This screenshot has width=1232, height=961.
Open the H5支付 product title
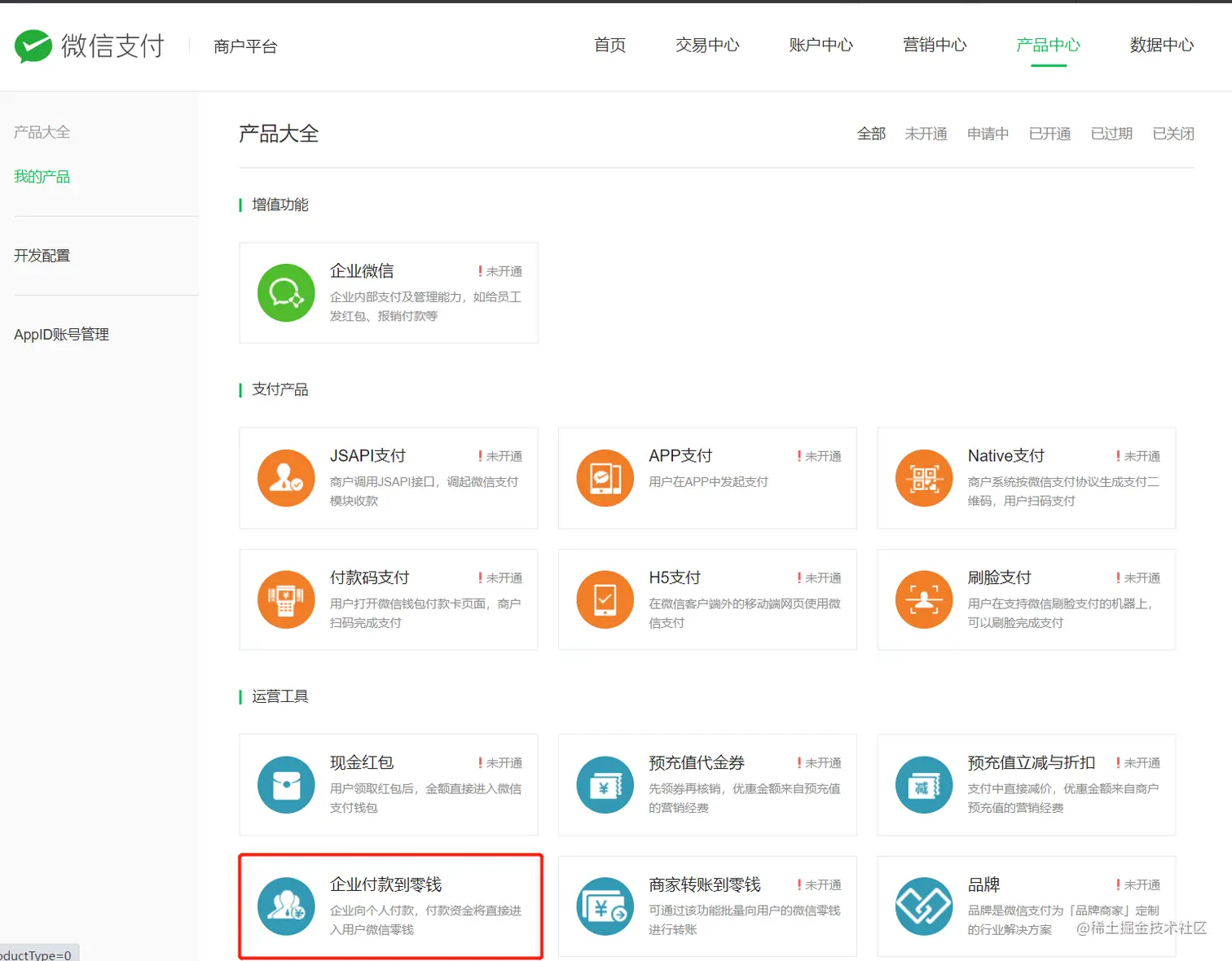(x=675, y=577)
